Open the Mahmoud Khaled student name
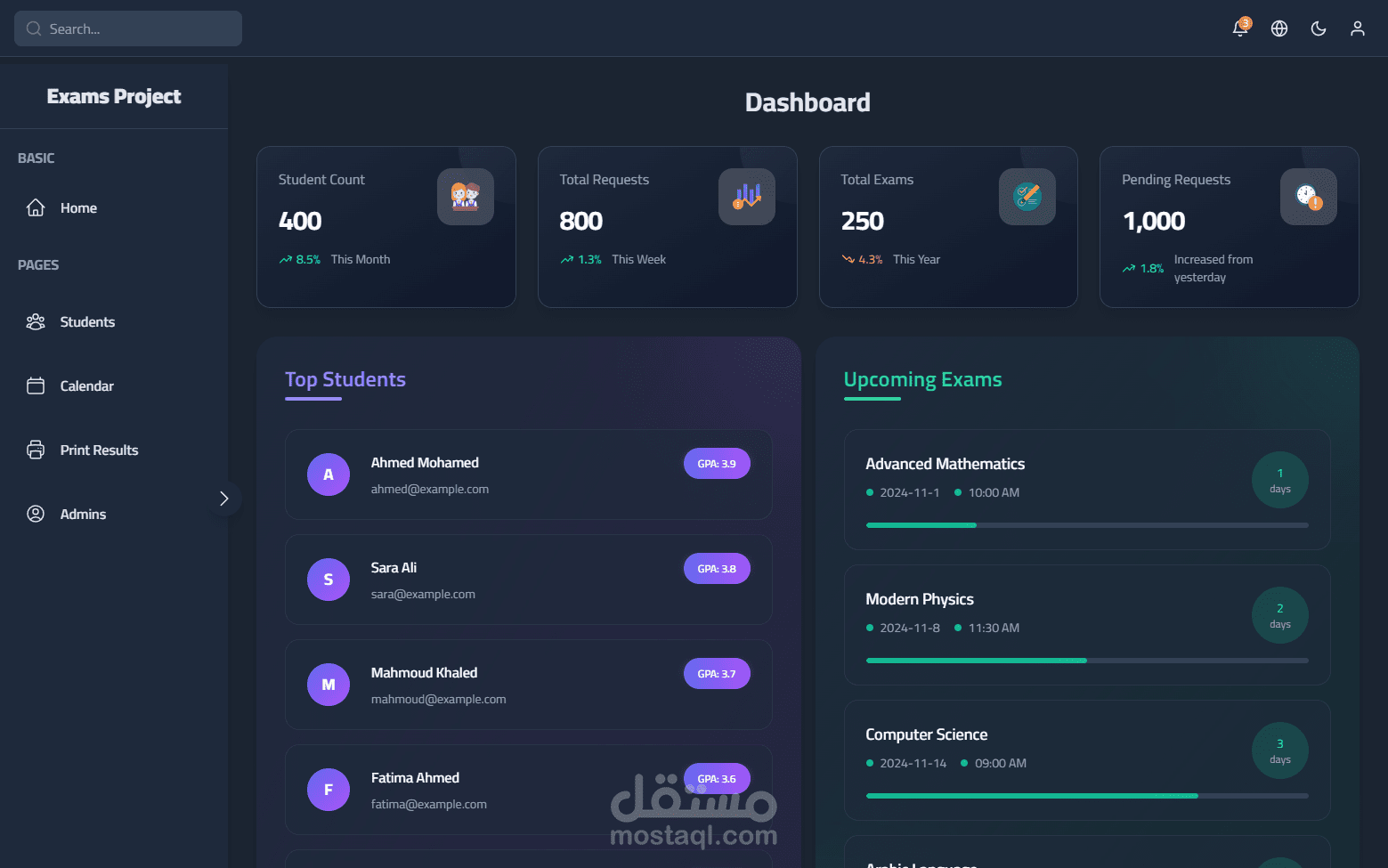 coord(424,673)
